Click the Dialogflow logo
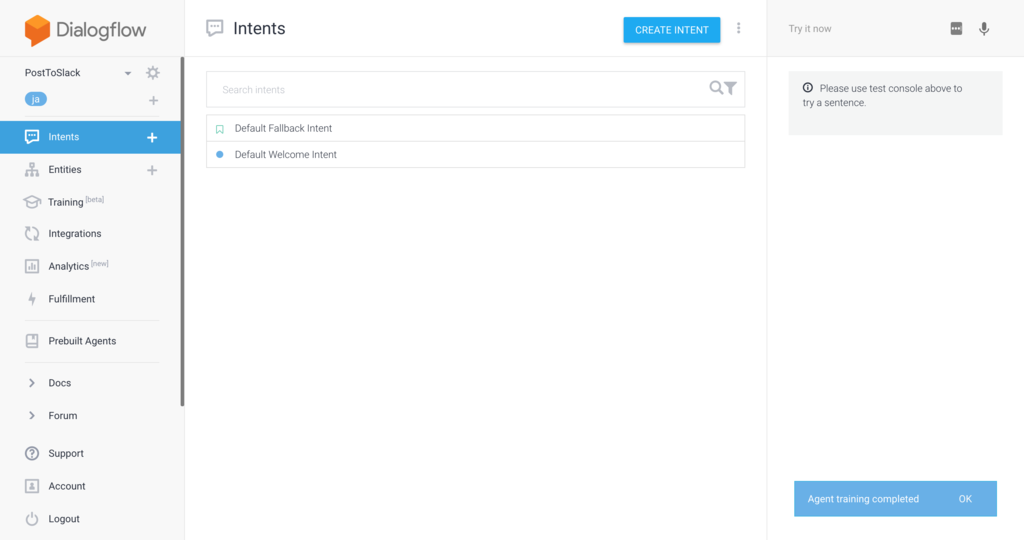Image resolution: width=1024 pixels, height=540 pixels. tap(85, 30)
